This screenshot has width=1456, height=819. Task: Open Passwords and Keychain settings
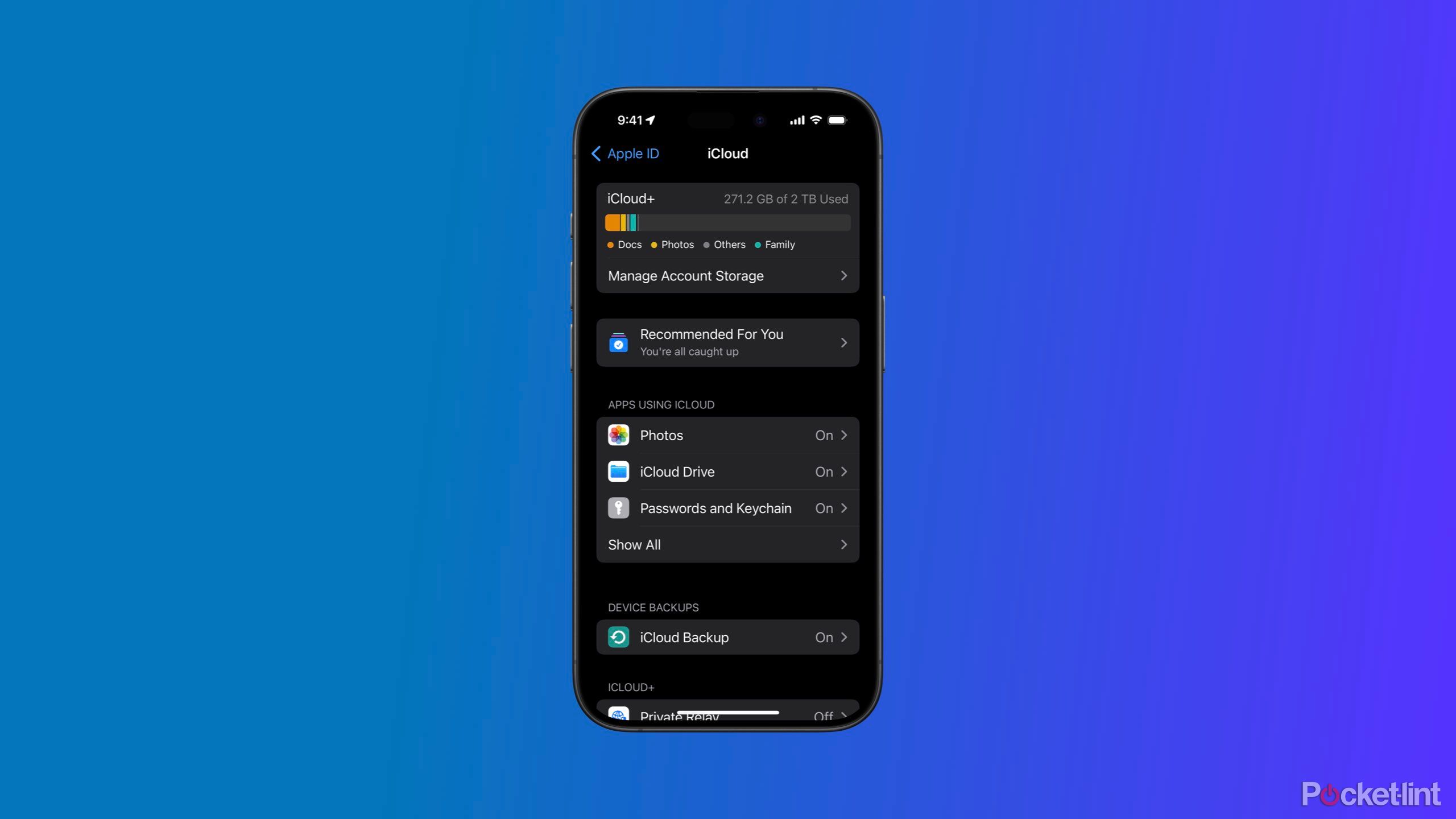(x=727, y=508)
